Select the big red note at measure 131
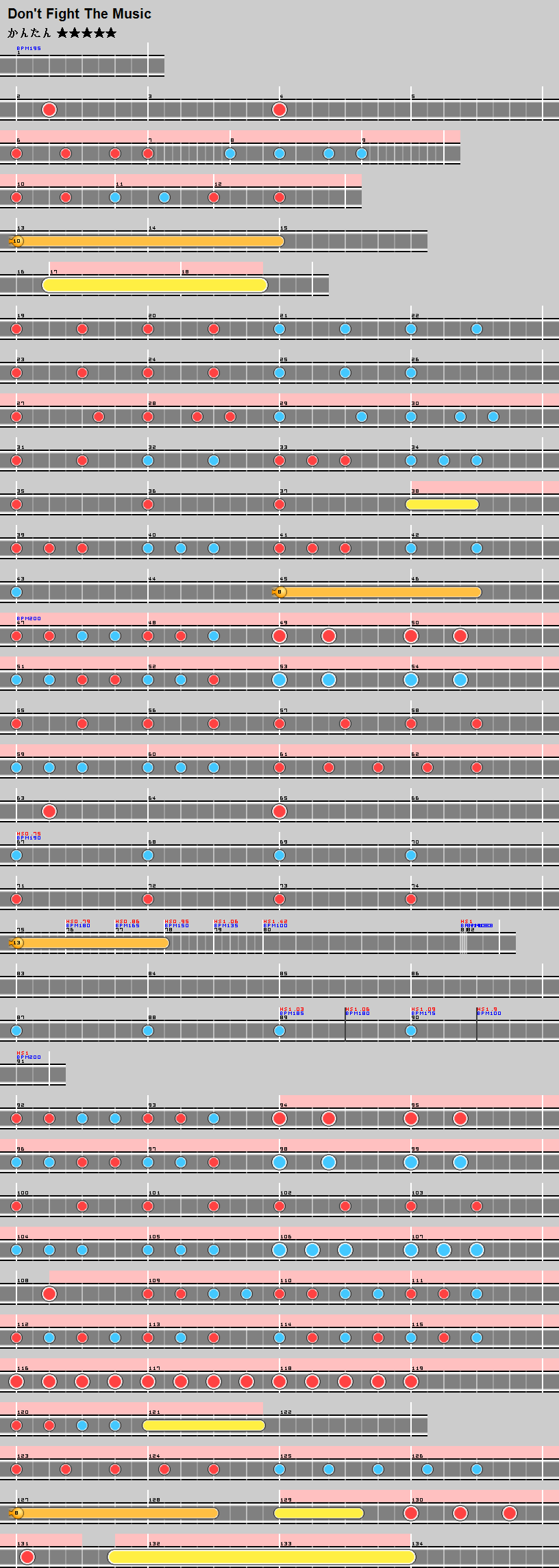Screen dimensions: 559x1568 pyautogui.click(x=27, y=1557)
